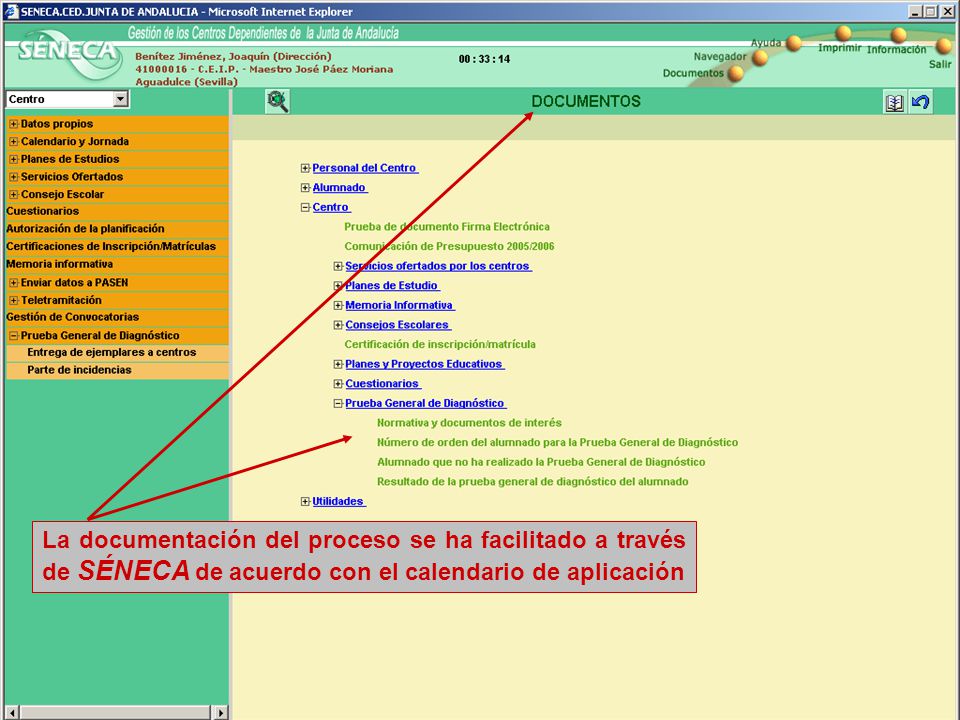Viewport: 960px width, 720px height.
Task: Click sidebar scrollbar left arrow
Action: [12, 713]
